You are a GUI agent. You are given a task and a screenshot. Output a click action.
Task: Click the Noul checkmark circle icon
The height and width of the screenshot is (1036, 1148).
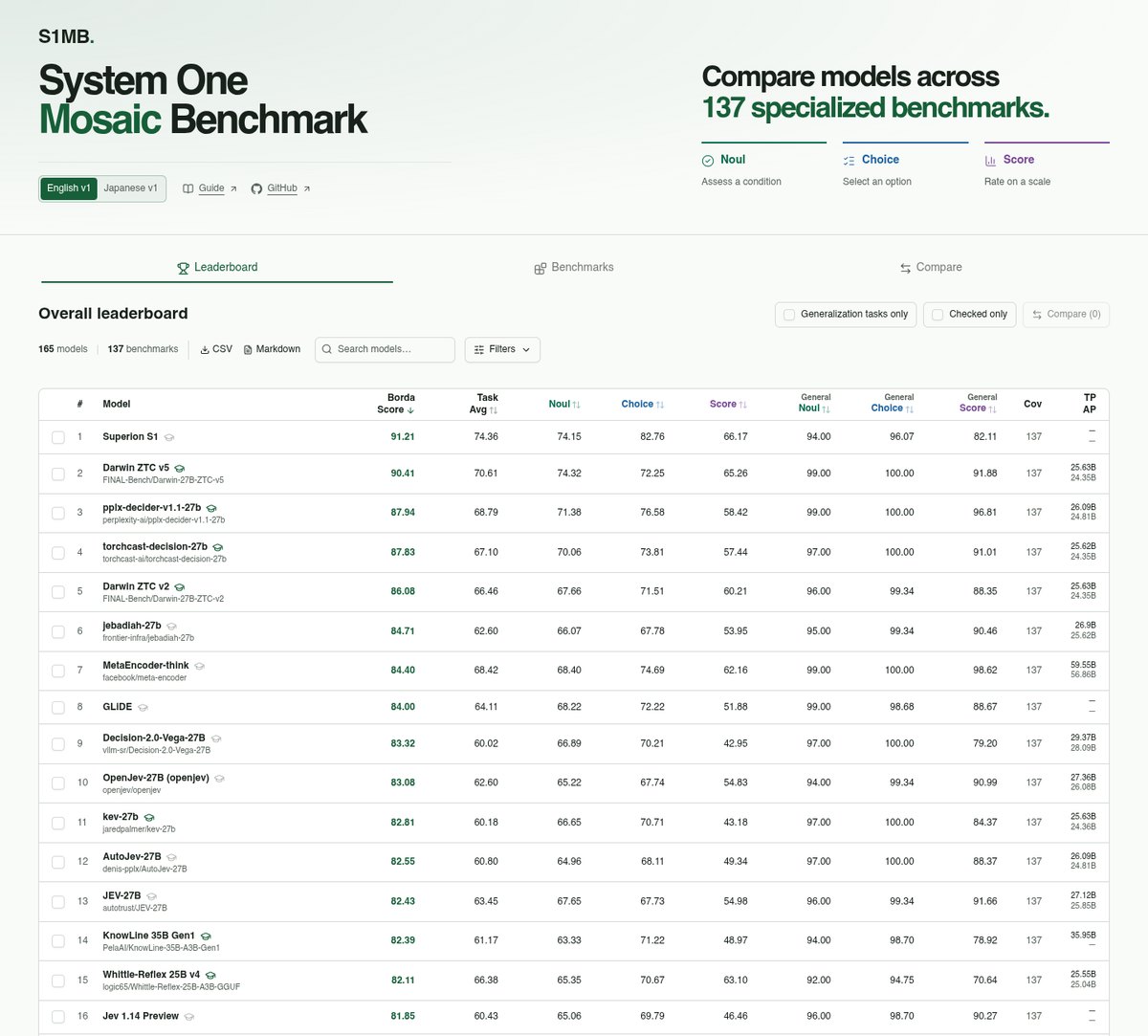(708, 161)
